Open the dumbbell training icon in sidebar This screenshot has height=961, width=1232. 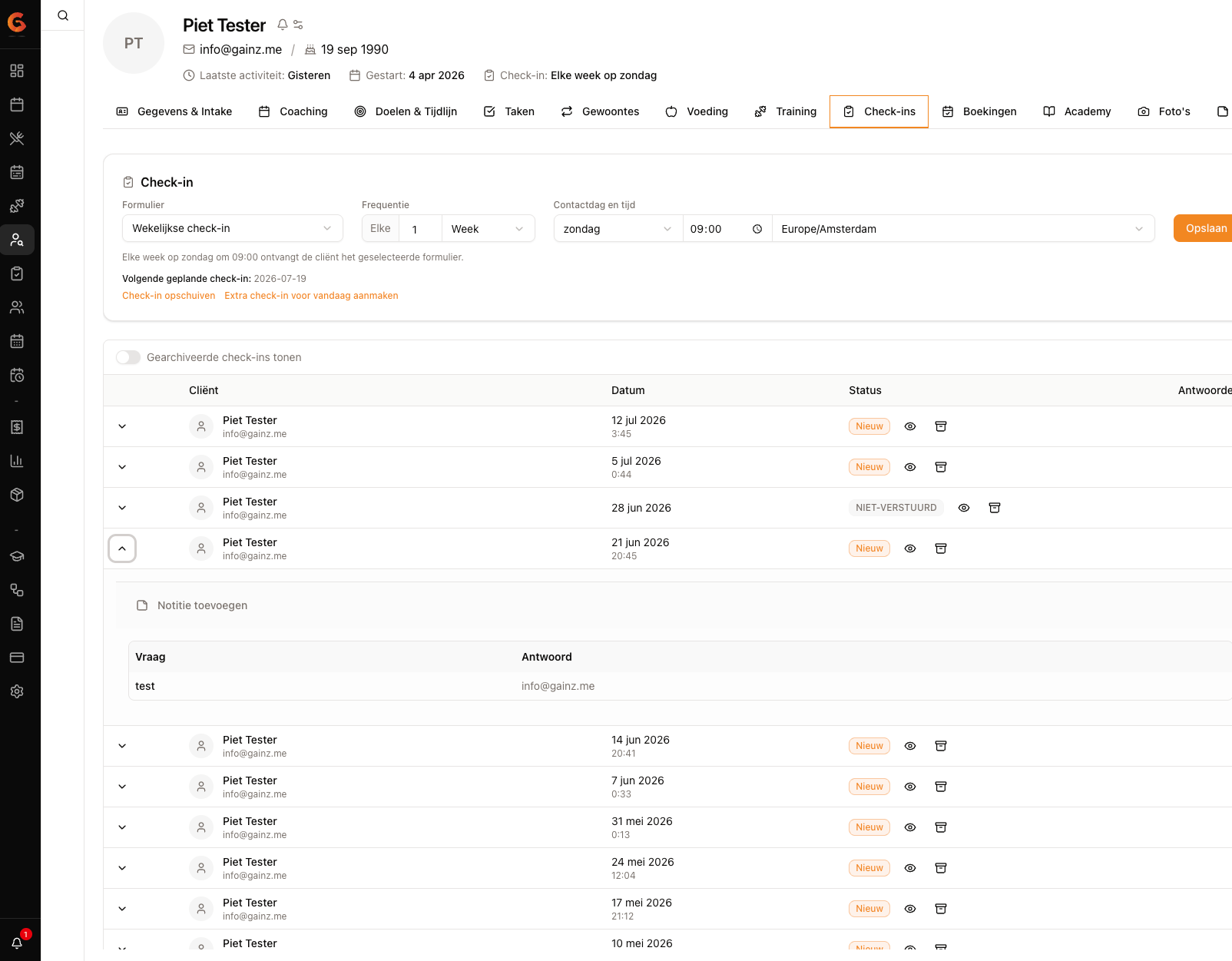[x=17, y=206]
